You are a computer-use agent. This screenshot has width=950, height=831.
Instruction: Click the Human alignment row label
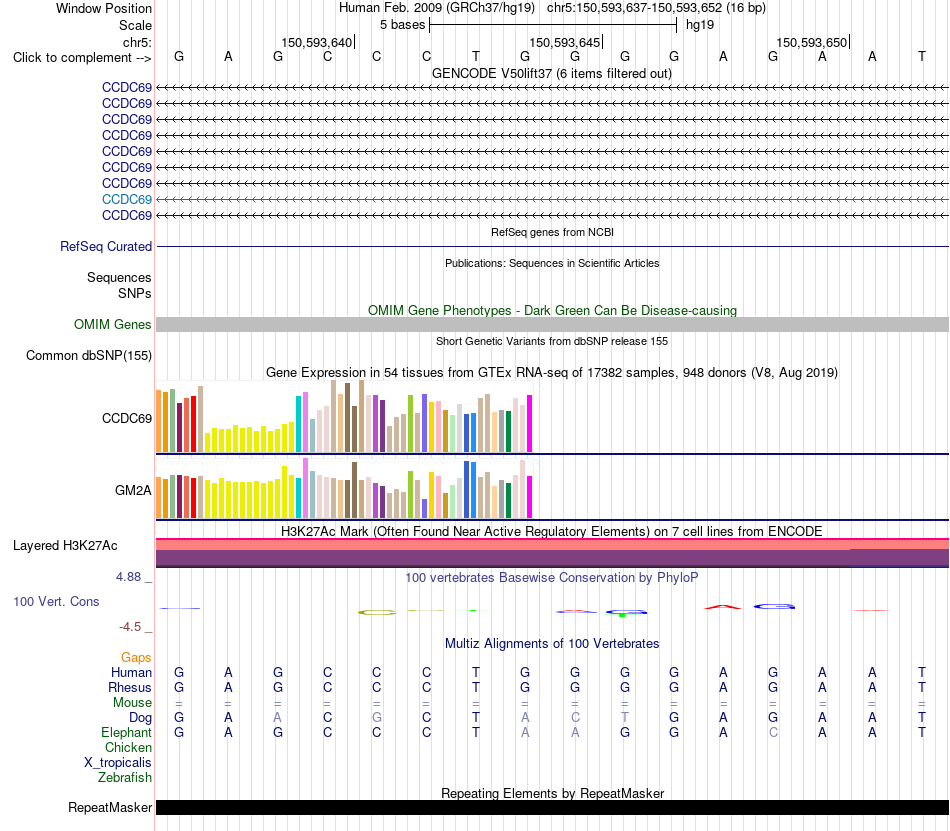[x=131, y=672]
